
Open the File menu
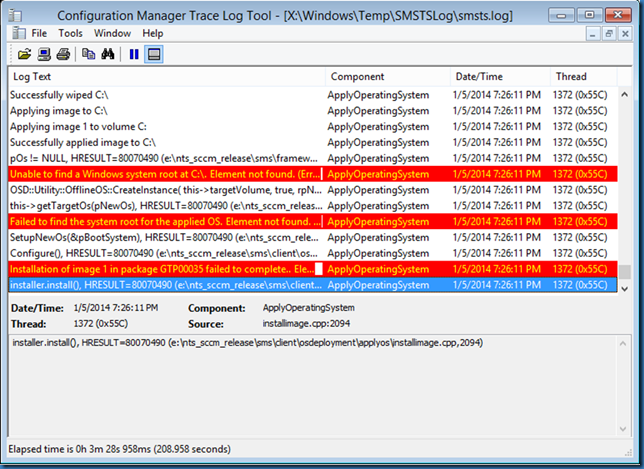39,33
